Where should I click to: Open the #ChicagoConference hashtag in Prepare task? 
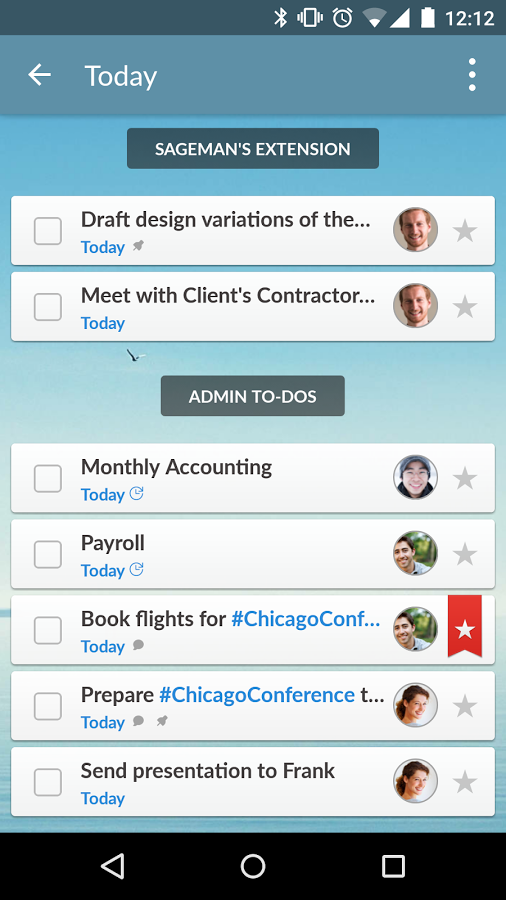coord(257,695)
